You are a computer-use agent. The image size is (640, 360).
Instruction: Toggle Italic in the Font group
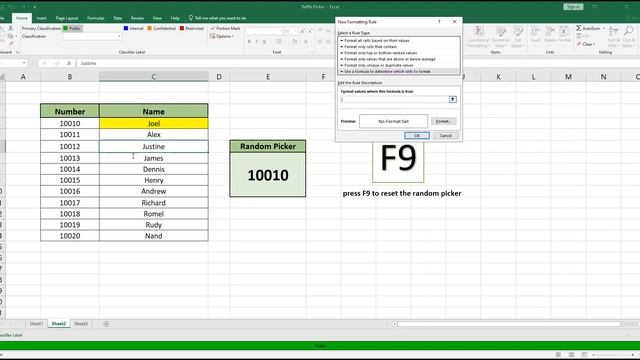click(257, 42)
